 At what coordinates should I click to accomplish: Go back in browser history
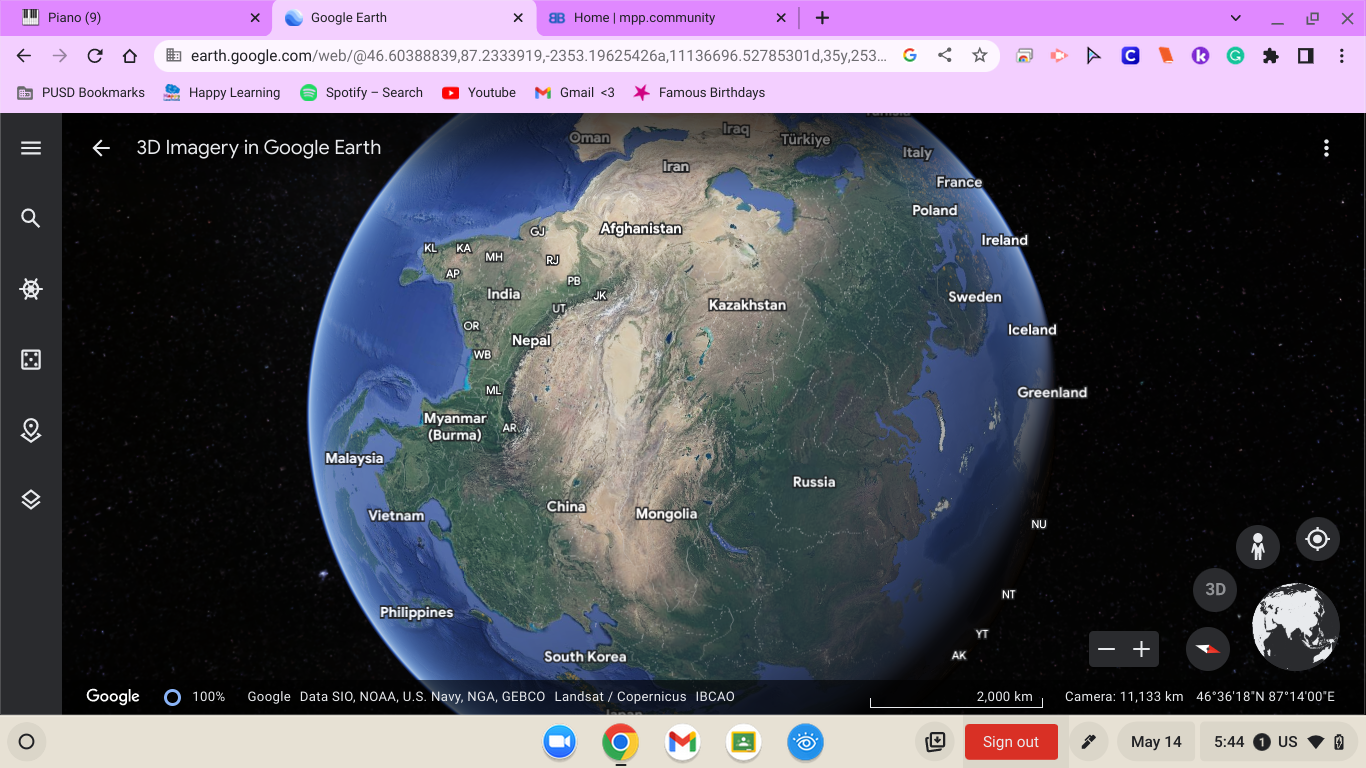tap(24, 56)
